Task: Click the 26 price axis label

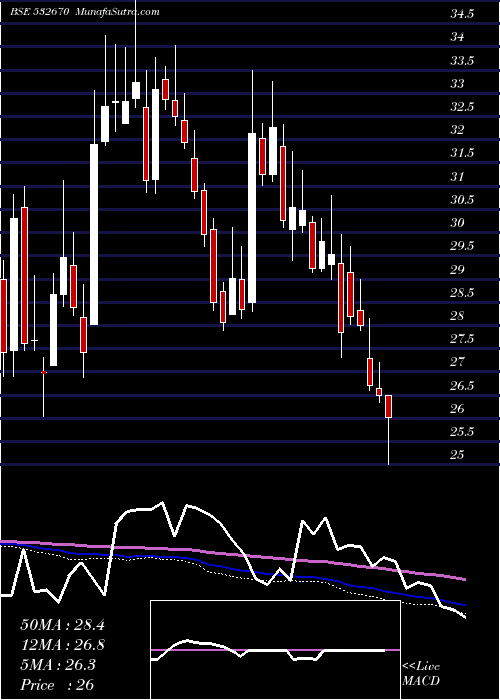Action: (457, 408)
